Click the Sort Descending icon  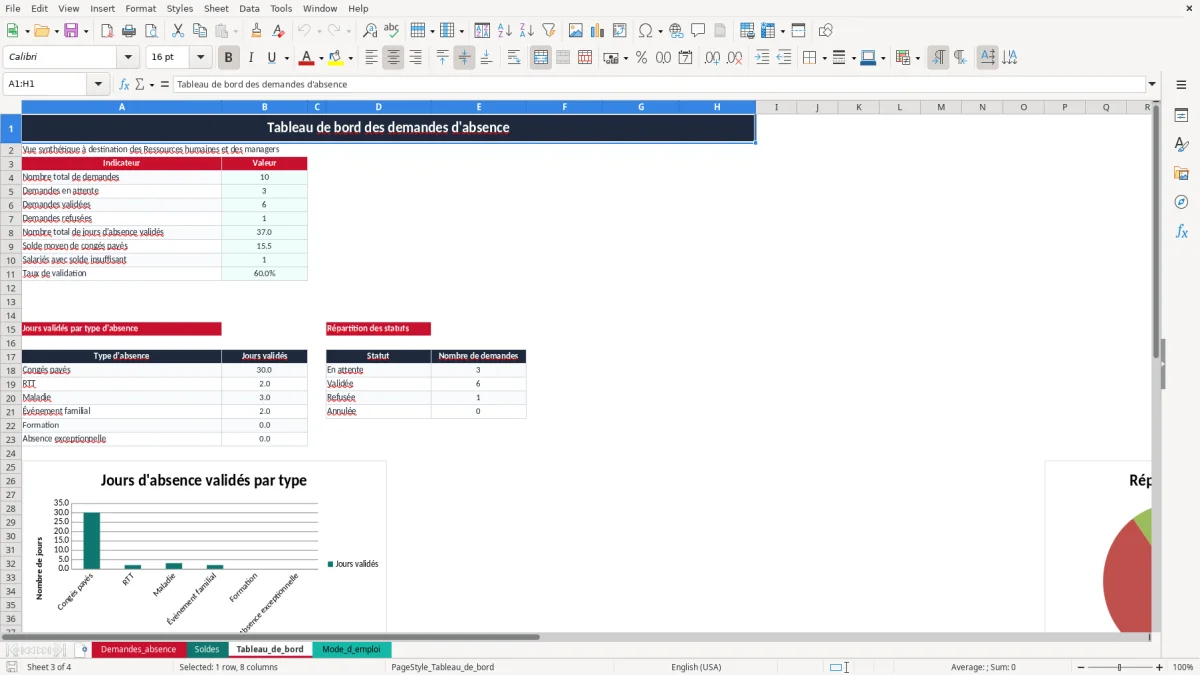click(527, 31)
